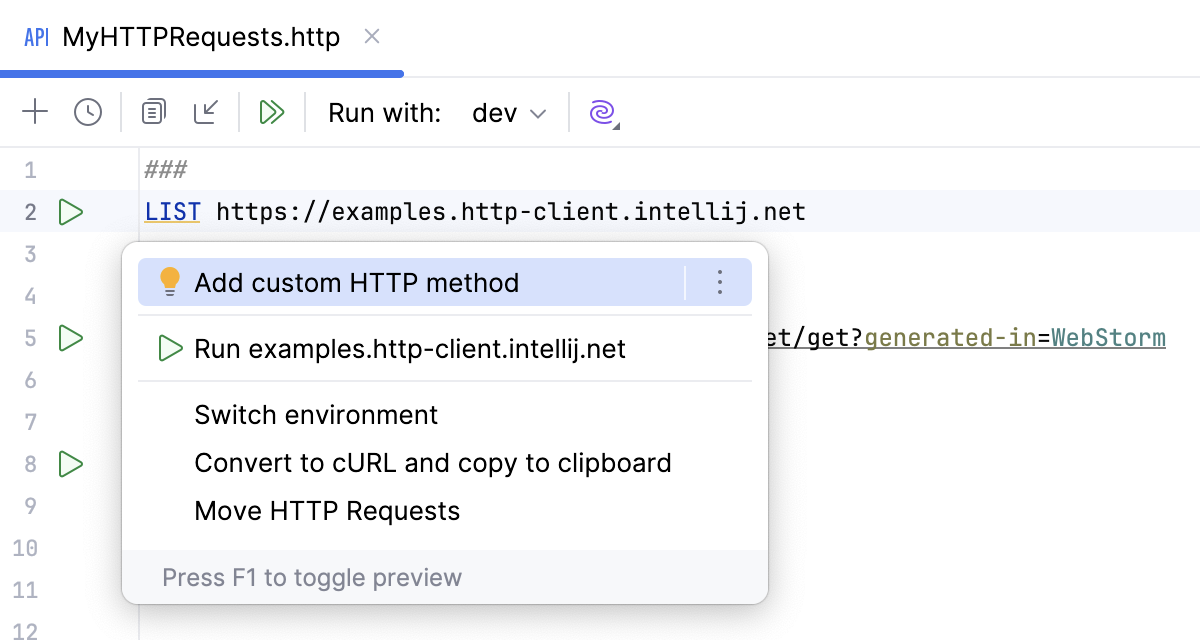Open the request history using the clock icon
This screenshot has width=1200, height=640.
87,112
